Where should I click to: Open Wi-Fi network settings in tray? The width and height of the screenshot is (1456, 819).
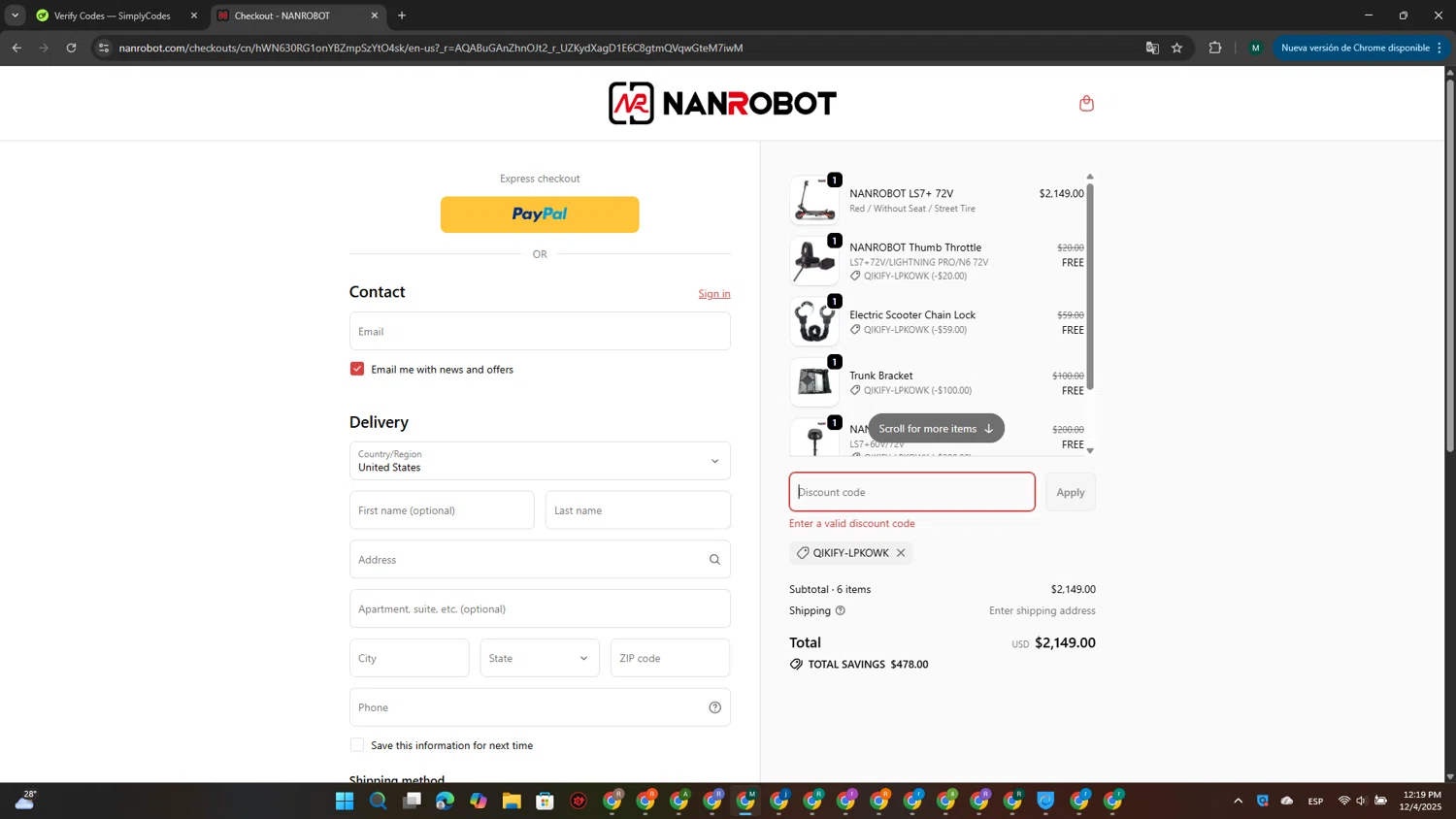pos(1344,801)
